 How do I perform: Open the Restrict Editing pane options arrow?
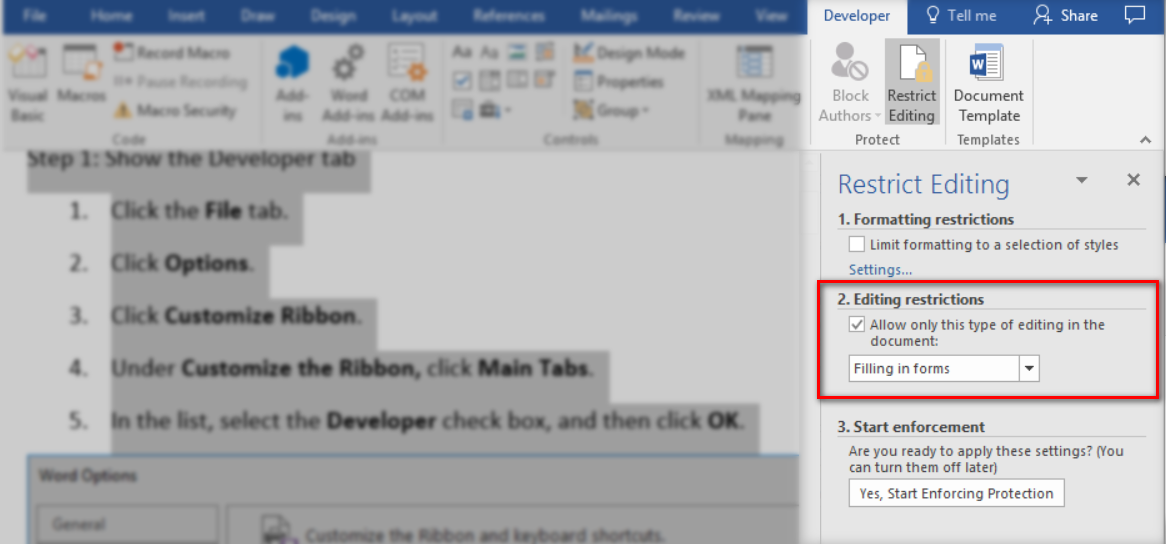pyautogui.click(x=1081, y=180)
